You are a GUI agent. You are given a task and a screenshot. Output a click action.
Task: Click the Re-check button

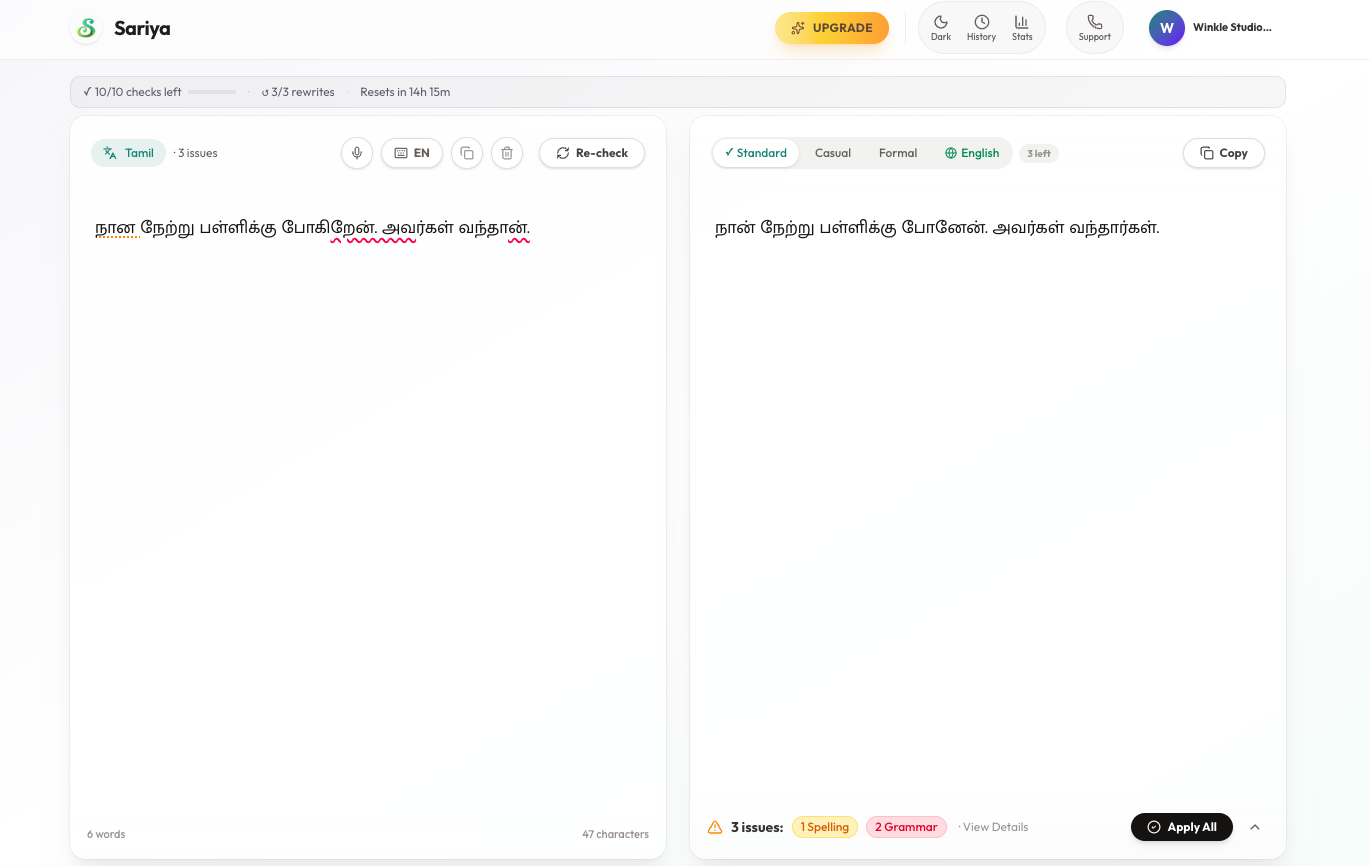[x=592, y=153]
